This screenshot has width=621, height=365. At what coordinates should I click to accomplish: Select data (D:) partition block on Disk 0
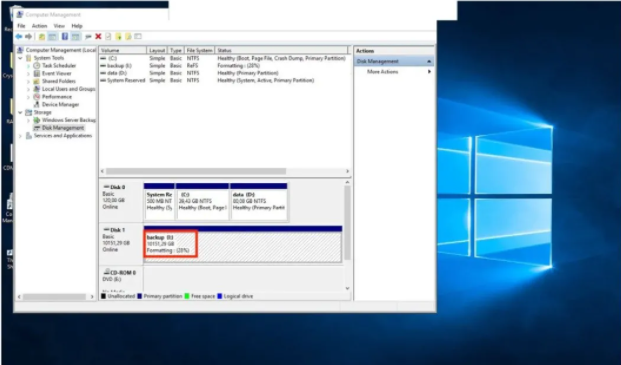259,201
